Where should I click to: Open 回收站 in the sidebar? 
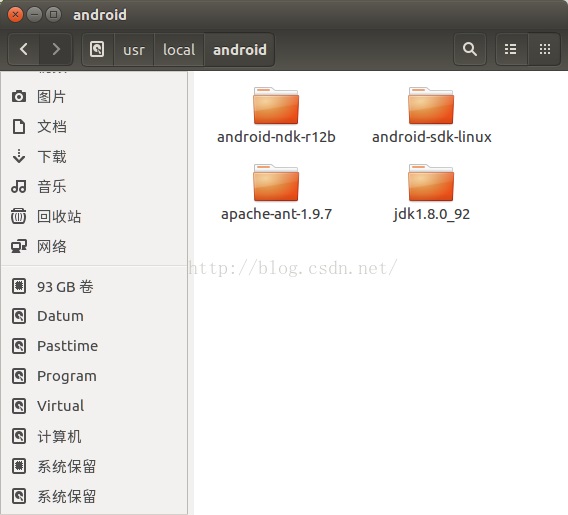click(x=59, y=217)
